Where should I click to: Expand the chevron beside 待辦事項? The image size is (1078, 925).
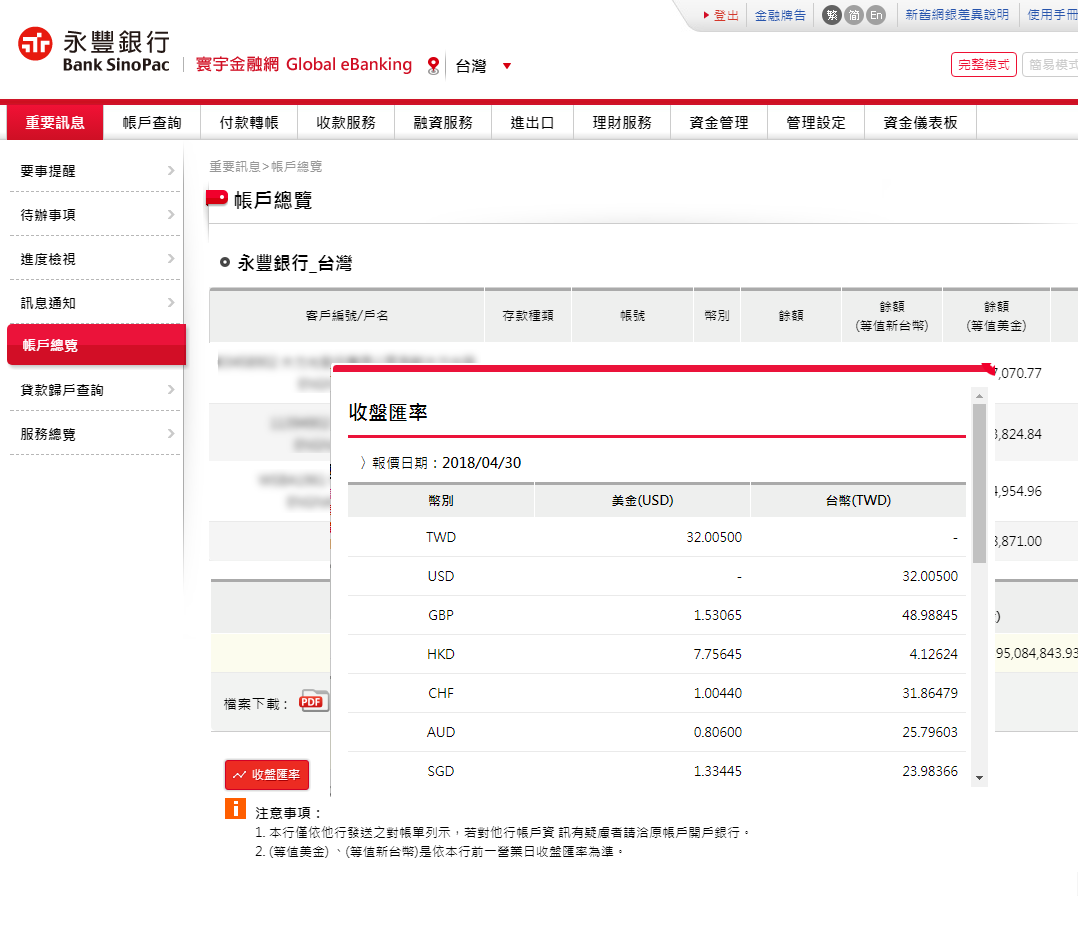click(171, 214)
